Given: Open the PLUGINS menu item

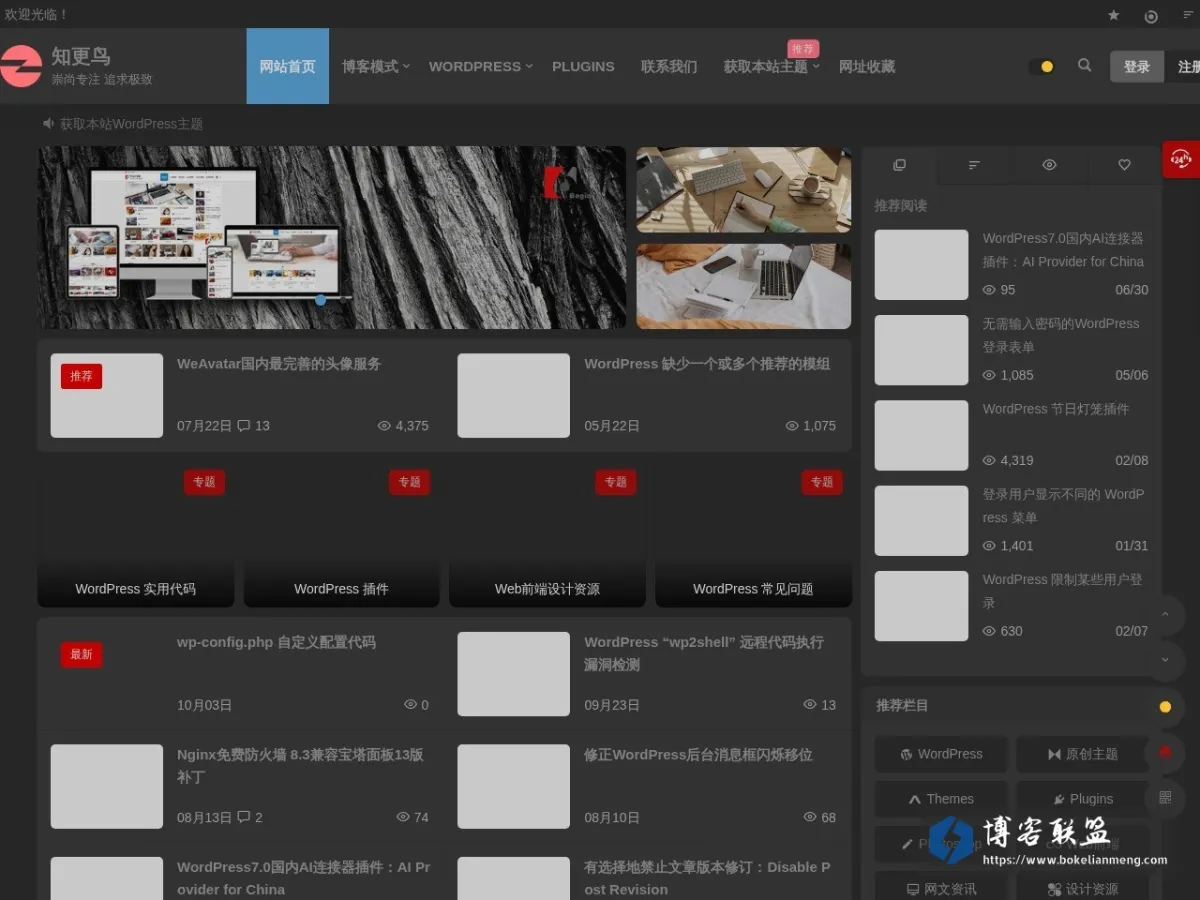Looking at the screenshot, I should click(x=583, y=66).
